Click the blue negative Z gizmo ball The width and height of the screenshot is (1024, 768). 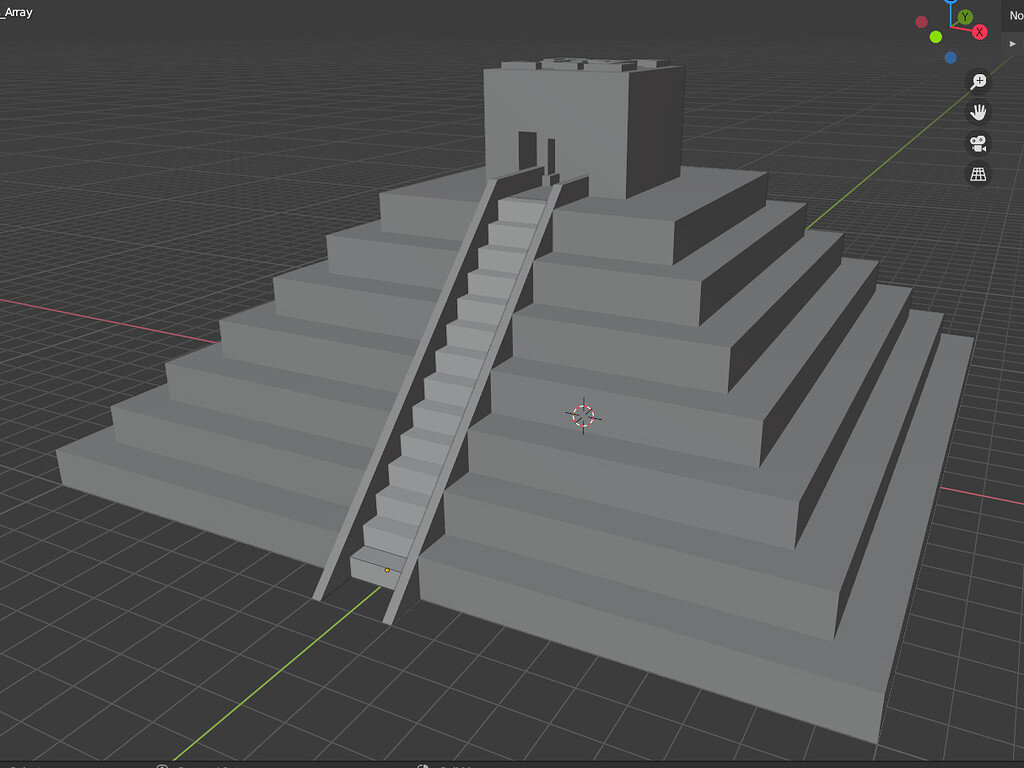(x=950, y=58)
